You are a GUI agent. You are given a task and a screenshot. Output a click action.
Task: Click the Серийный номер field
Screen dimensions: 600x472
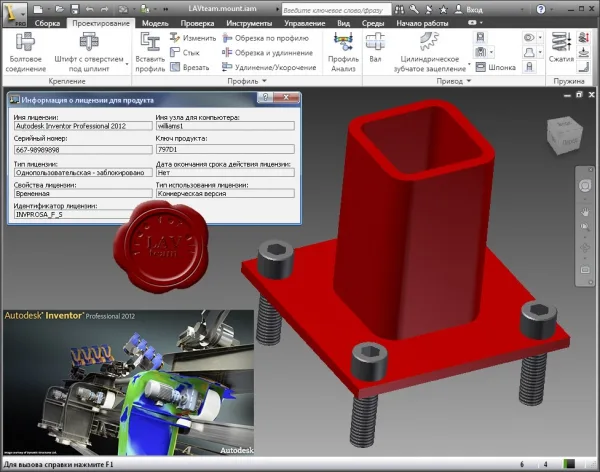pyautogui.click(x=83, y=150)
